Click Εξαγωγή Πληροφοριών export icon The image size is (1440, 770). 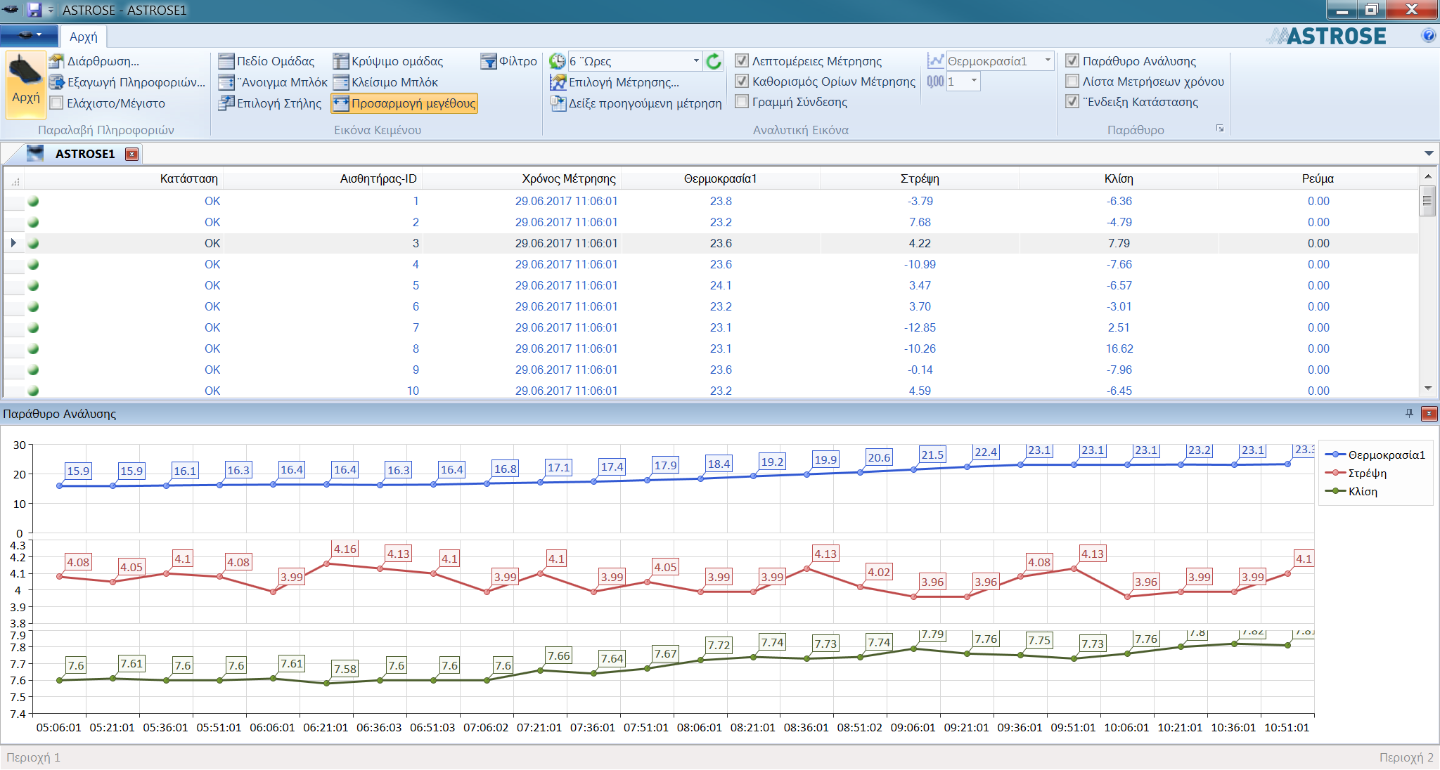[x=57, y=82]
